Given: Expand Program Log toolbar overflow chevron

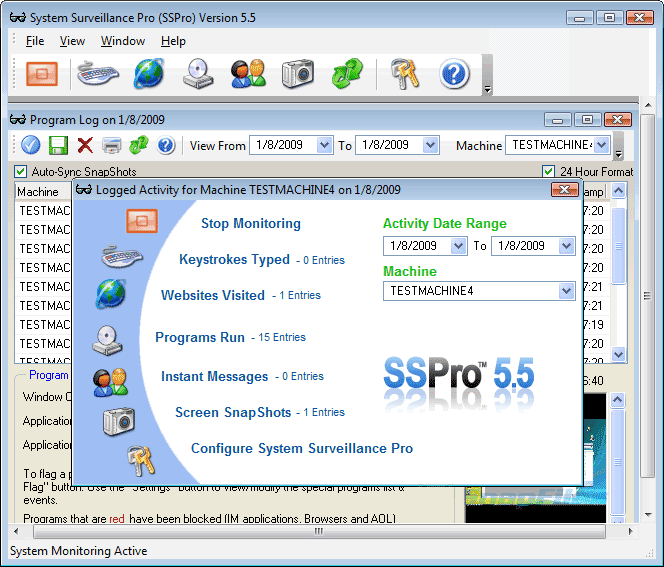Looking at the screenshot, I should click(x=619, y=155).
